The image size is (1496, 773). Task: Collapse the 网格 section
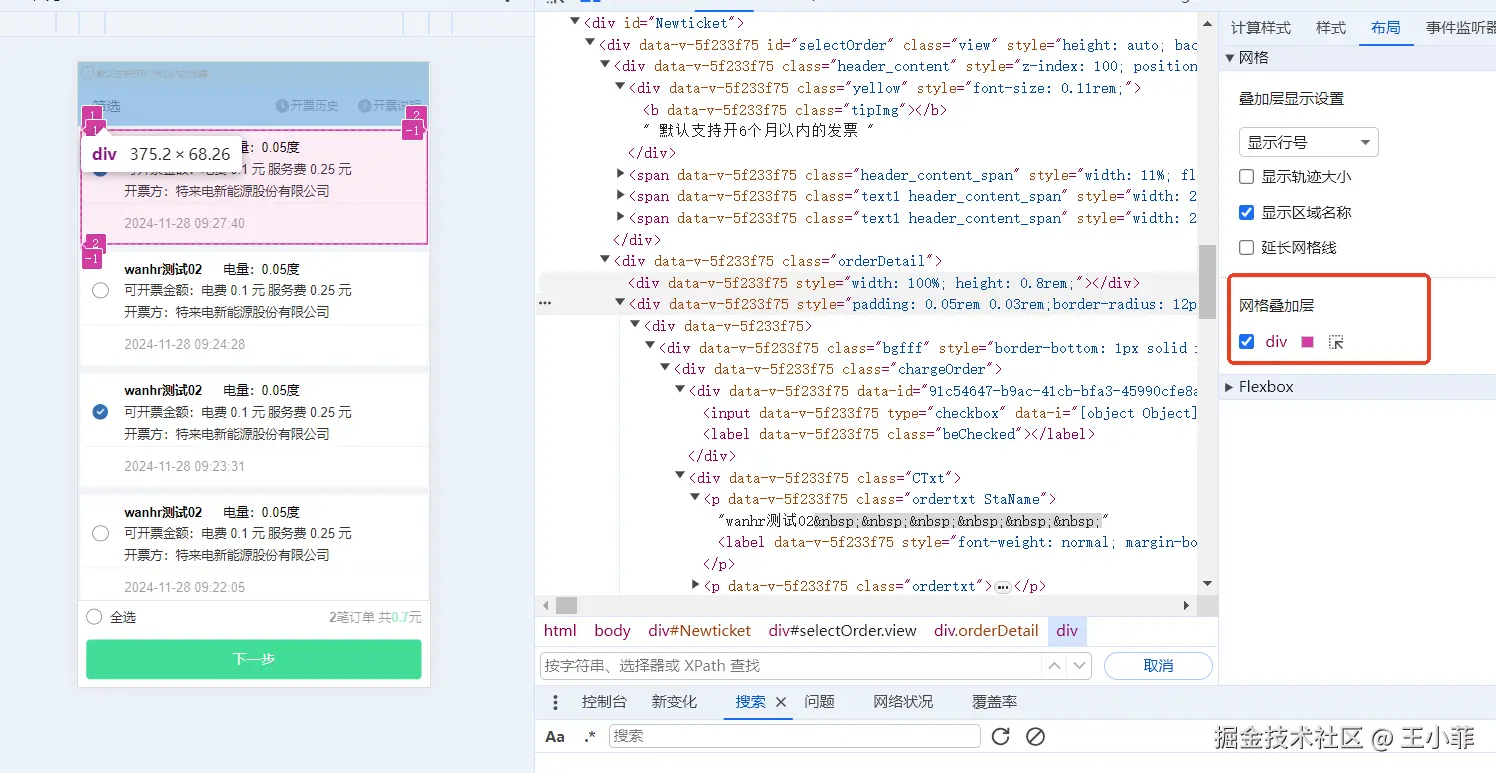pos(1230,58)
